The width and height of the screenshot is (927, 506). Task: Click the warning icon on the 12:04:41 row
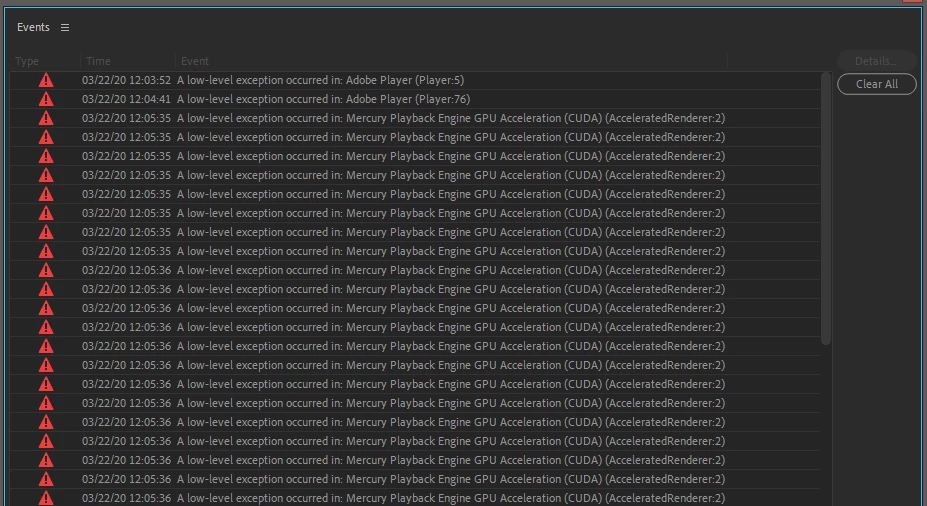(x=46, y=99)
